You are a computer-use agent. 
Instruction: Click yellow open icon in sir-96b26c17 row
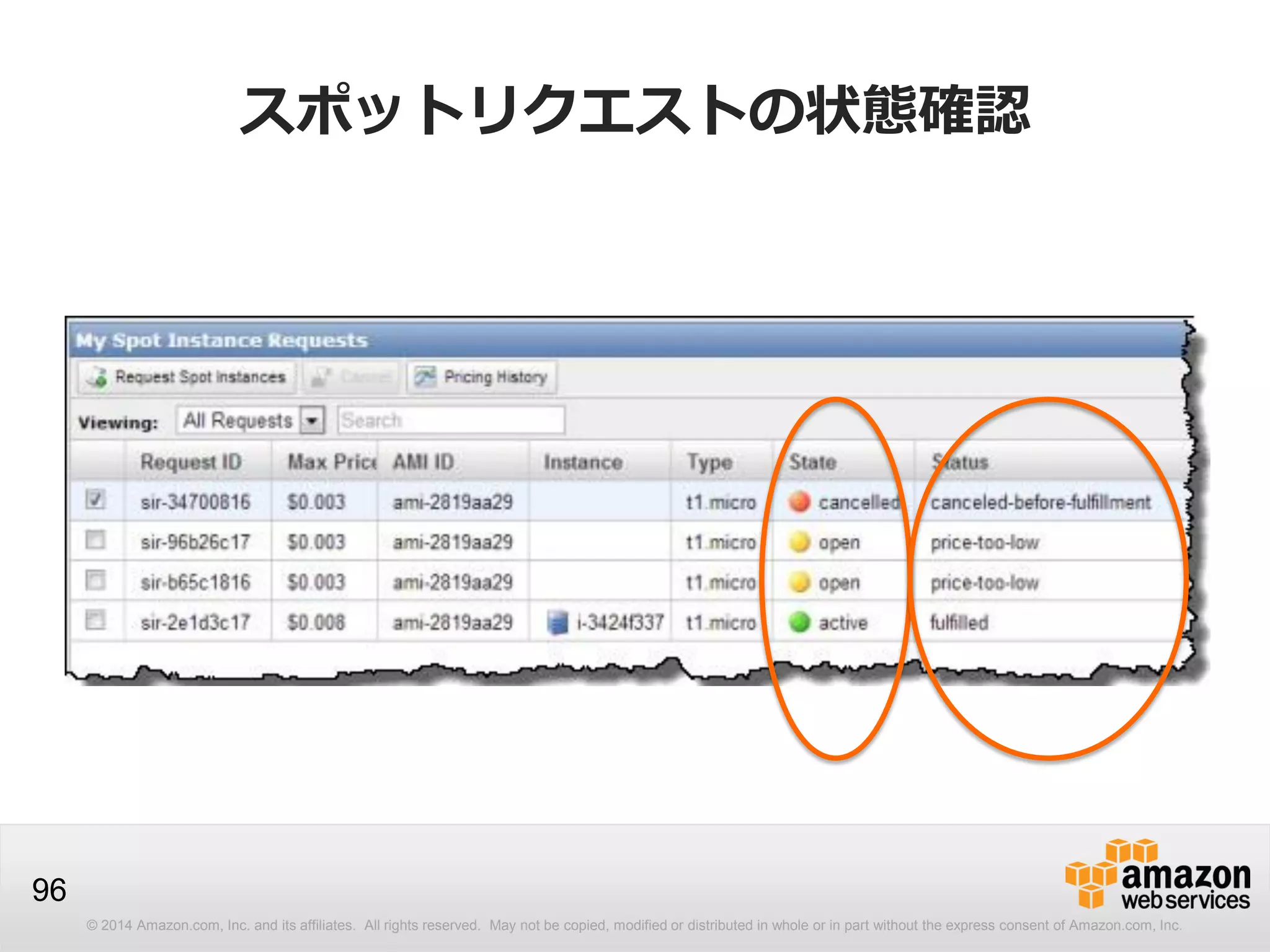[799, 542]
